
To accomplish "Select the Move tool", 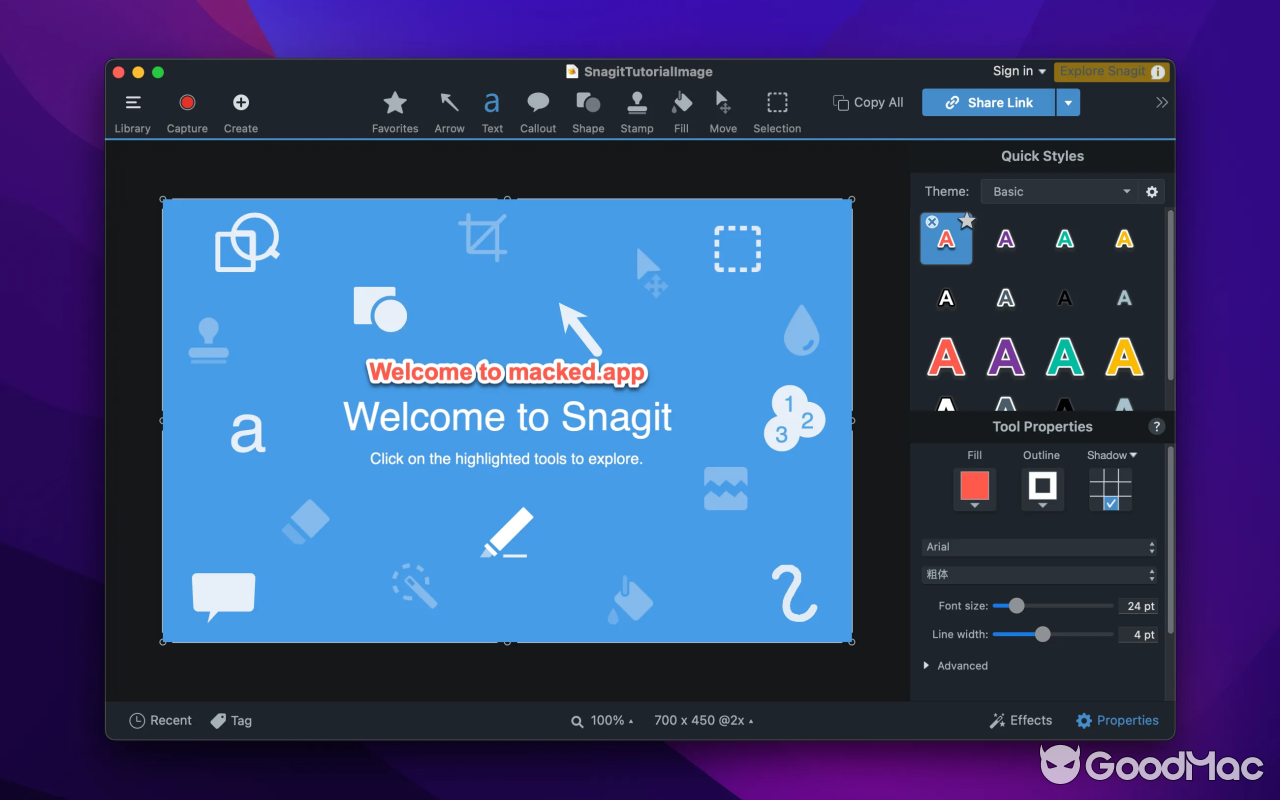I will [723, 110].
